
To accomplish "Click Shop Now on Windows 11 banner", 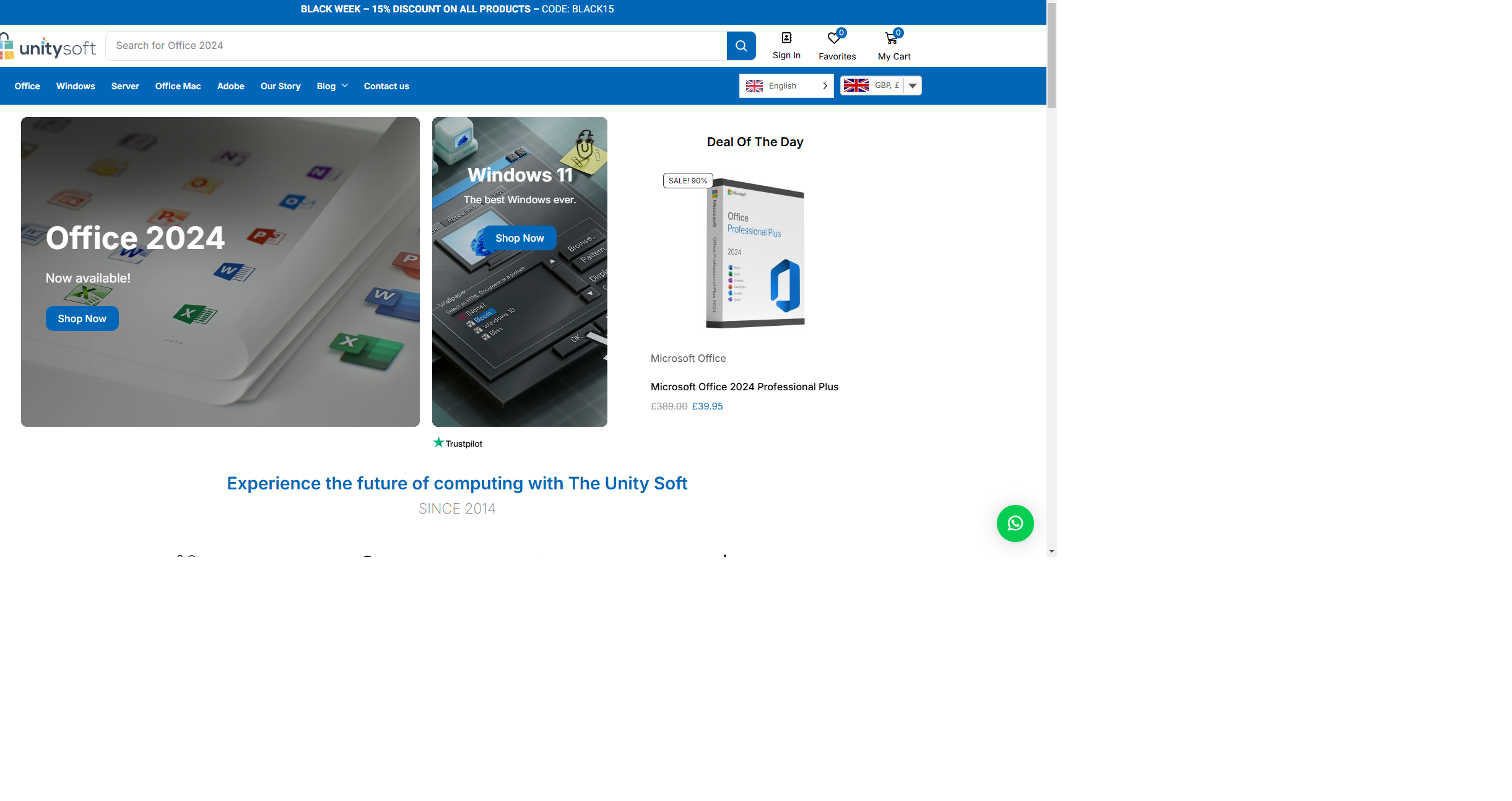I will tap(519, 238).
